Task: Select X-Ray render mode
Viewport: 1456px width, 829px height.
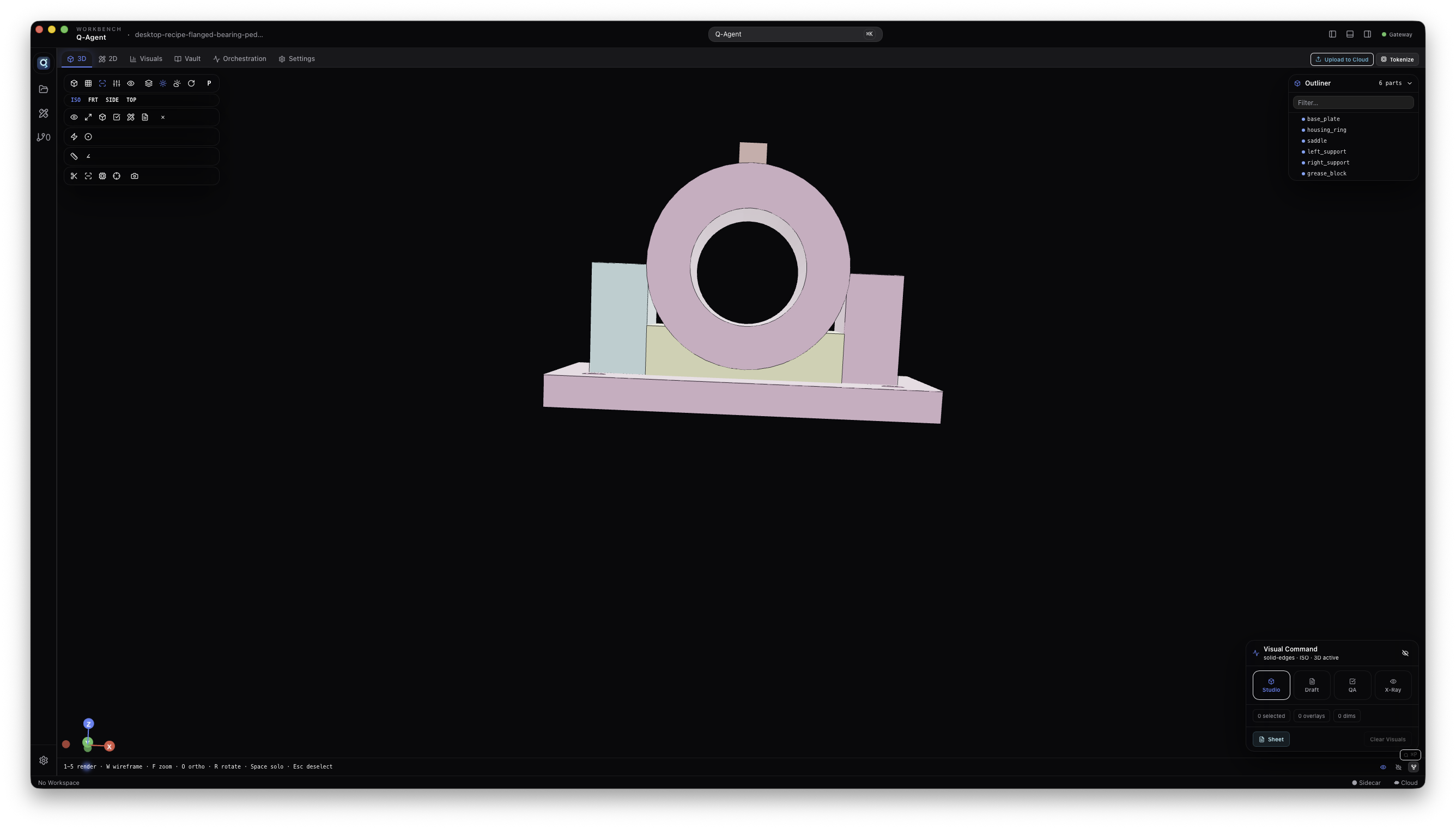Action: [1392, 685]
